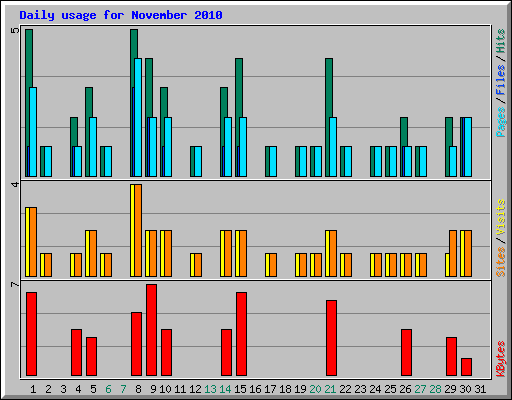The width and height of the screenshot is (512, 400).
Task: Click the "Sites" legend label
Action: 500,262
